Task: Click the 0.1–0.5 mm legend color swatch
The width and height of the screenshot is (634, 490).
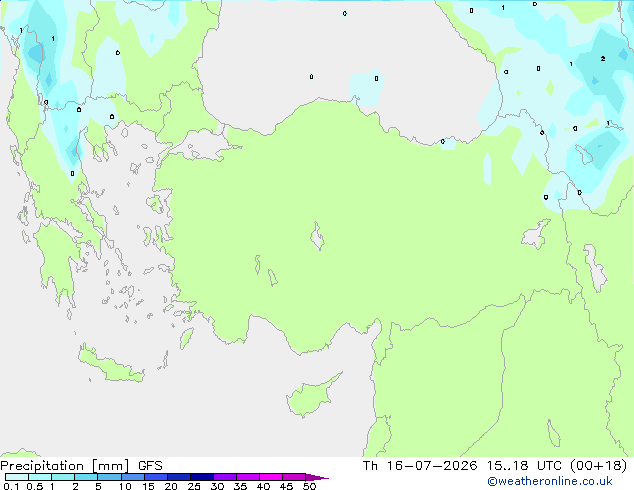Action: [x=17, y=477]
